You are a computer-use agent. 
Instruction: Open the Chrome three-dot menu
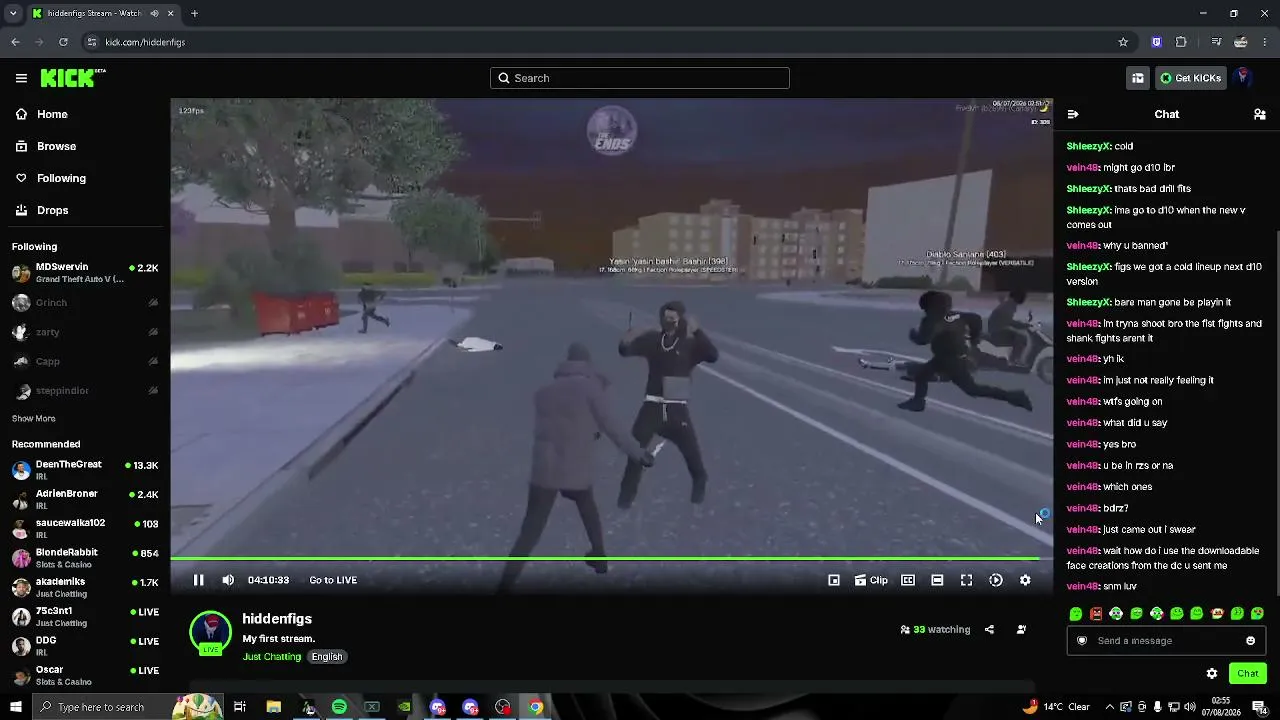click(x=1265, y=42)
